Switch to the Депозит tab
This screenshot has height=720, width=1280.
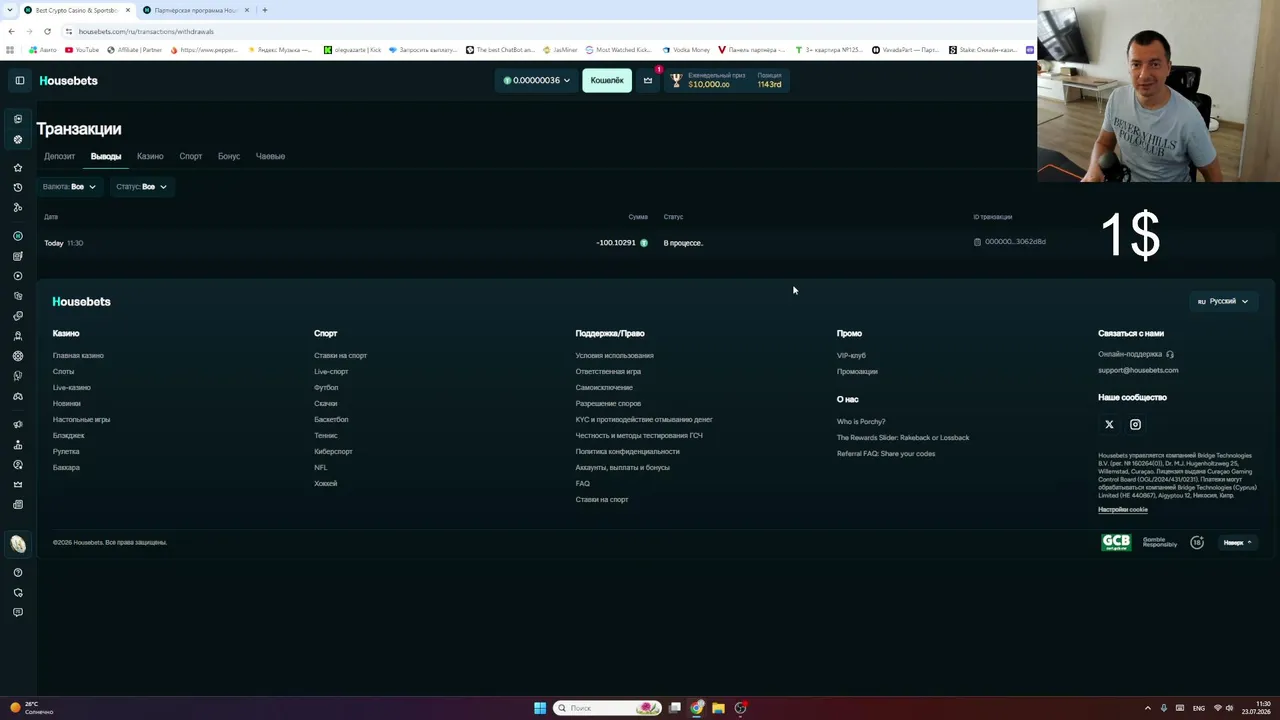59,156
